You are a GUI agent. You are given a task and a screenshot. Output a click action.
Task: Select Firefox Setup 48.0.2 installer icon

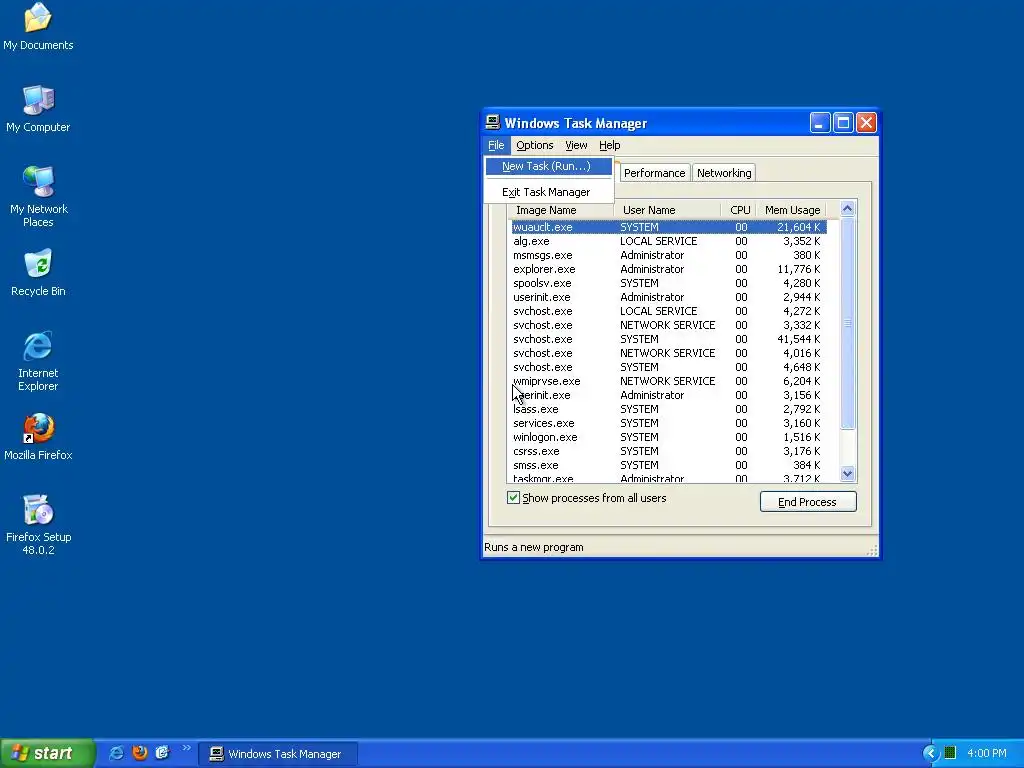(x=38, y=524)
